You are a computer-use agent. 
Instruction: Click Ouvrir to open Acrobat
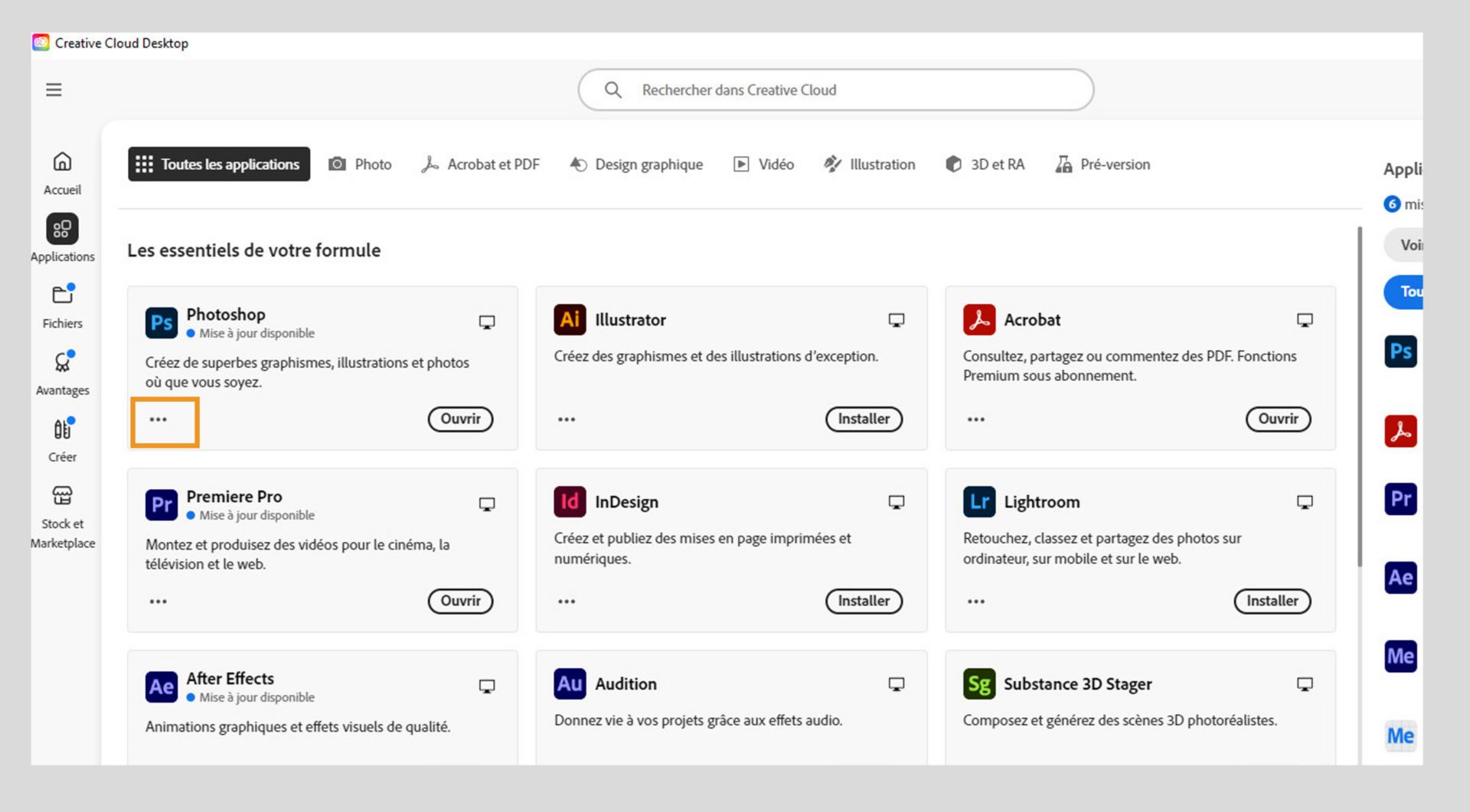pos(1278,419)
